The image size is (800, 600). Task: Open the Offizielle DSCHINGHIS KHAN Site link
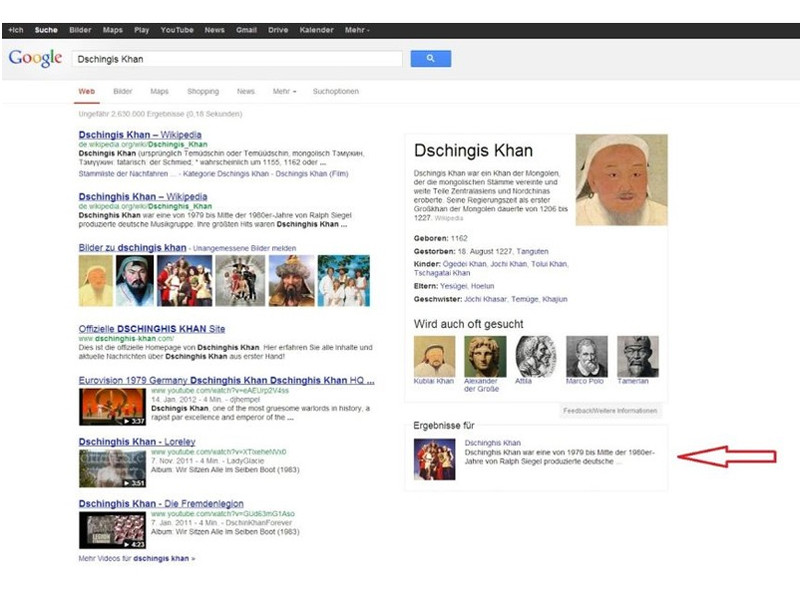pos(152,328)
